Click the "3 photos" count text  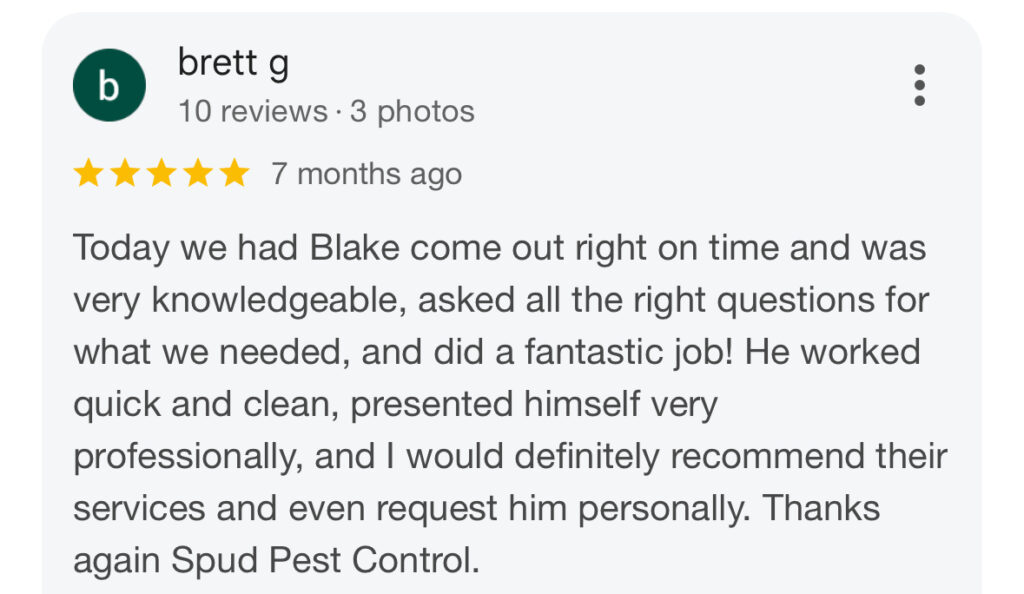click(x=412, y=111)
